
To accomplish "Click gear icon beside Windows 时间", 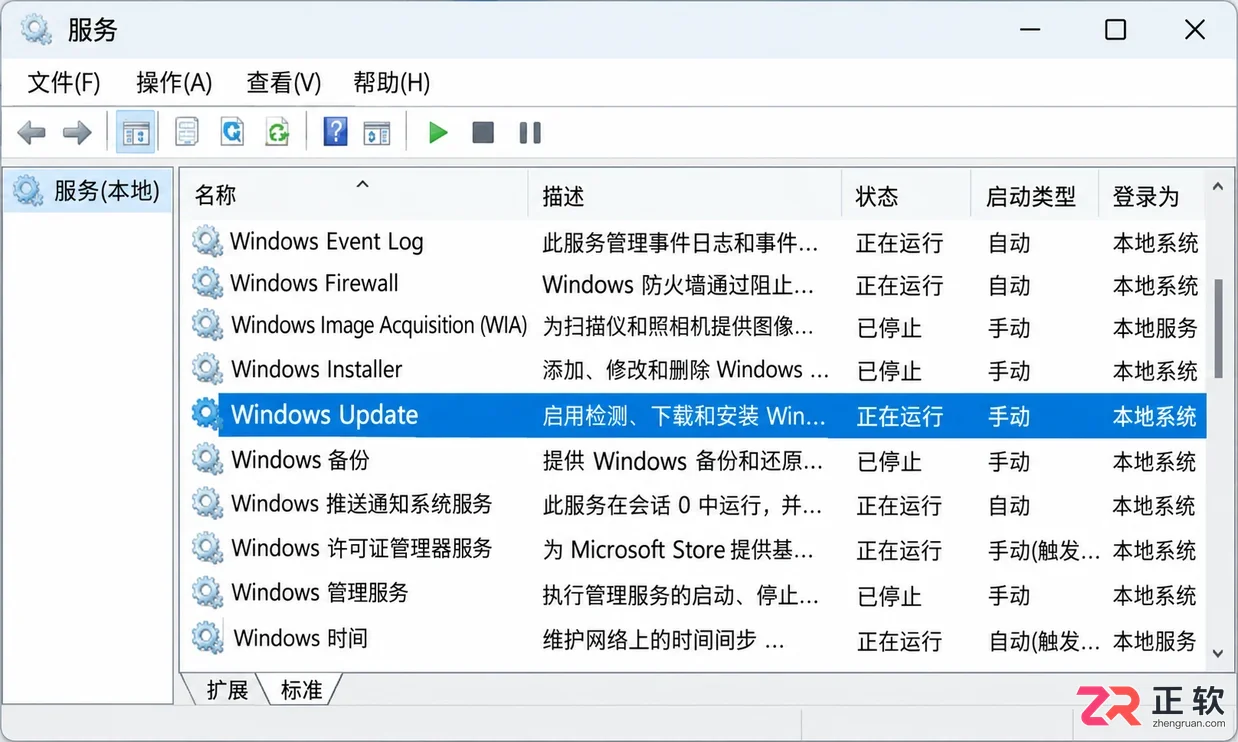I will click(x=207, y=637).
